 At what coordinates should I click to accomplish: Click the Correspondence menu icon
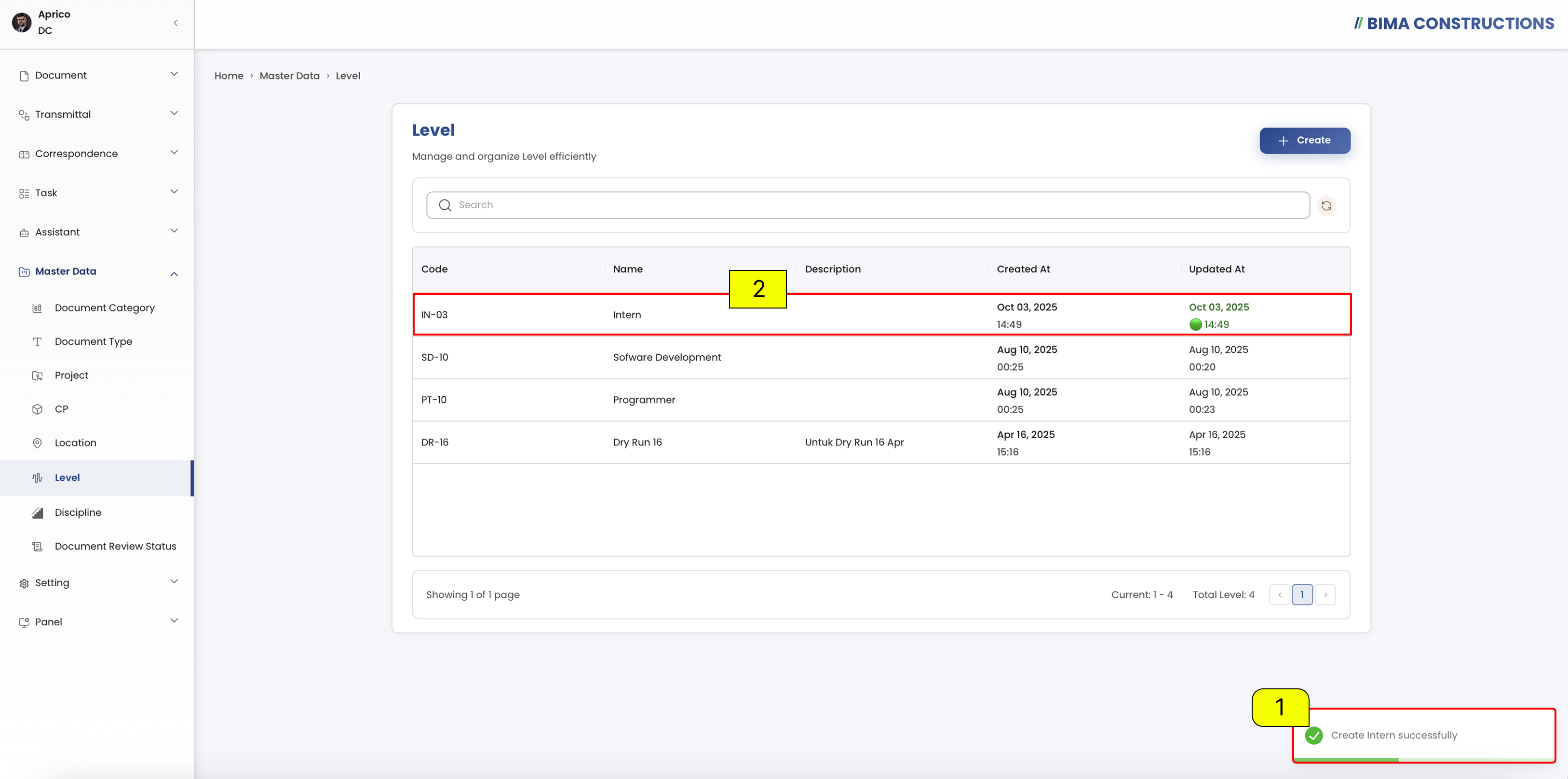(x=24, y=155)
